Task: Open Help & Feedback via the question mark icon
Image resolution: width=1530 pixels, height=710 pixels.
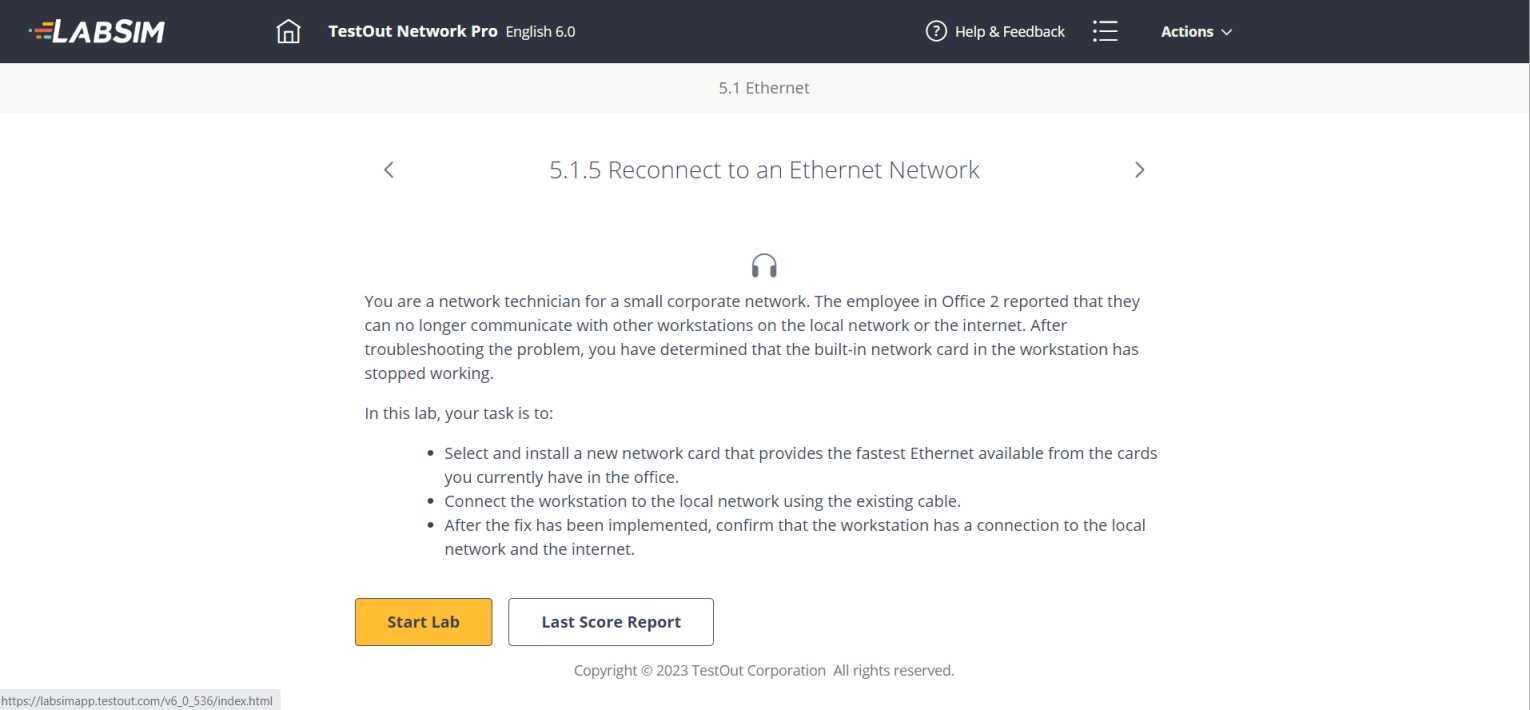Action: [936, 31]
